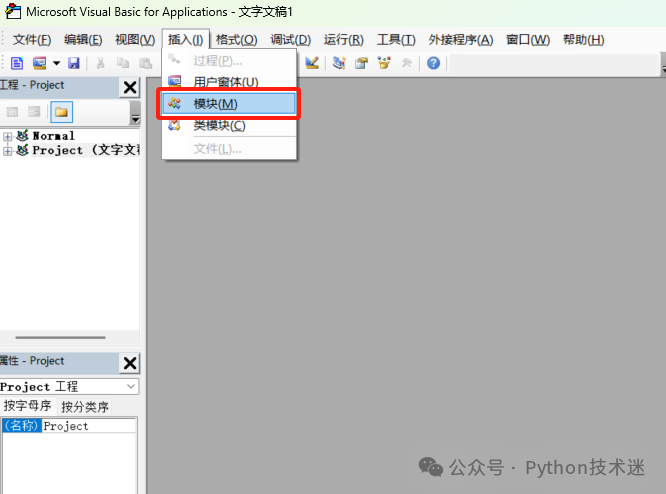Viewport: 666px width, 494px height.
Task: Open the 格式(O) menu
Action: pyautogui.click(x=237, y=40)
